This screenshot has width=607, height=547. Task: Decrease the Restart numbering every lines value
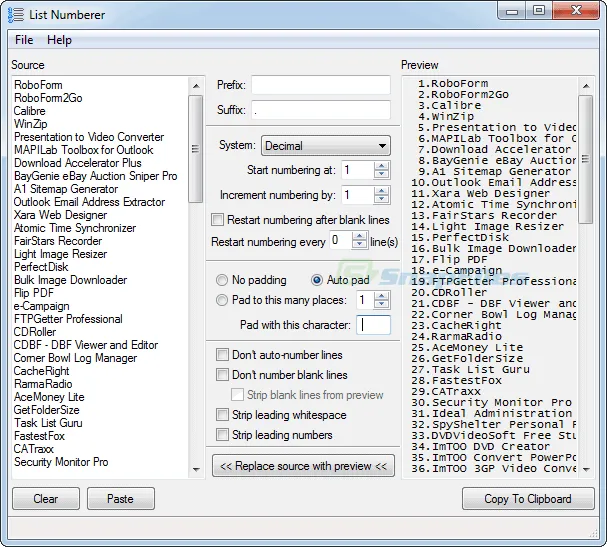360,245
